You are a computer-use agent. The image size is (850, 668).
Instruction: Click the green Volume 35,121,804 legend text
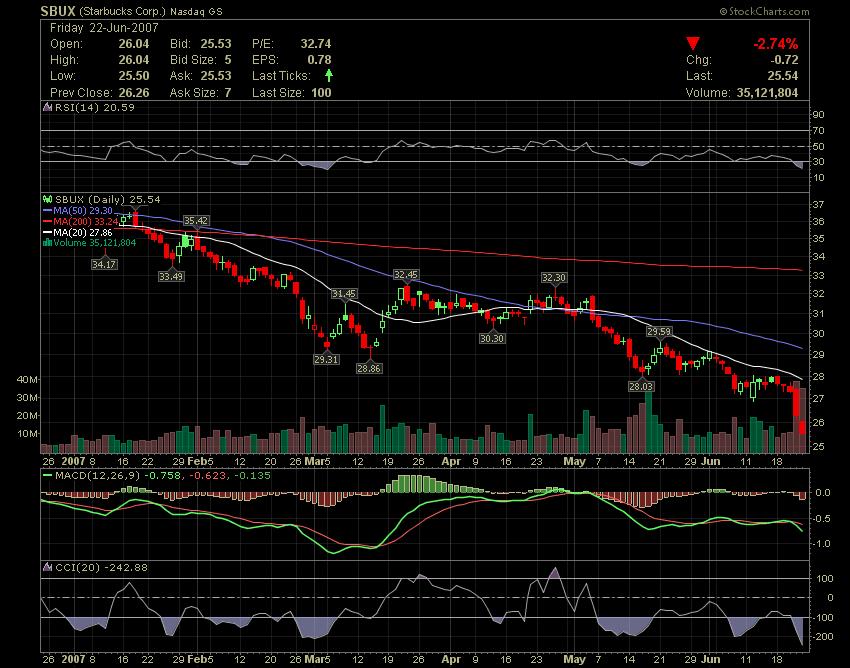point(95,243)
